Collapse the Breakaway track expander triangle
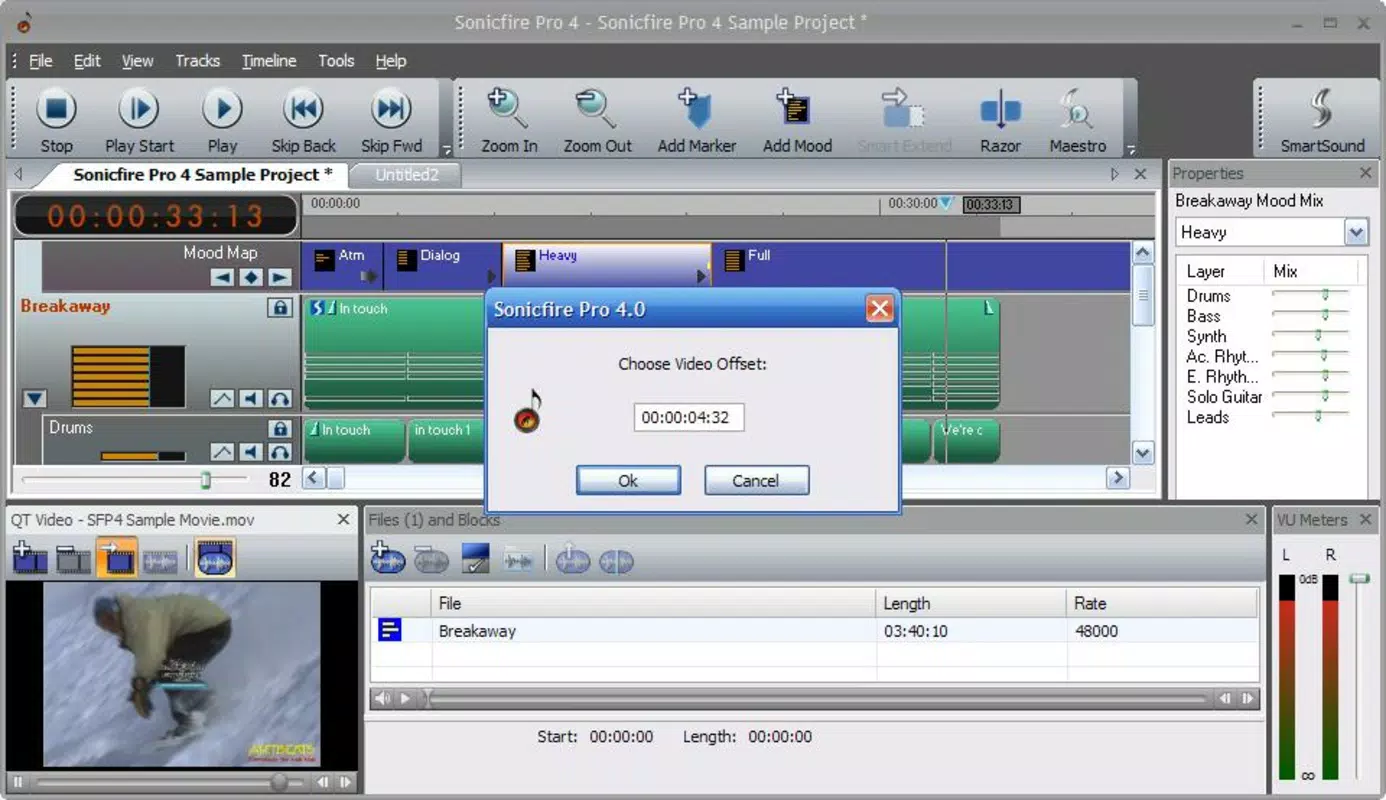This screenshot has height=800, width=1386. tap(35, 399)
